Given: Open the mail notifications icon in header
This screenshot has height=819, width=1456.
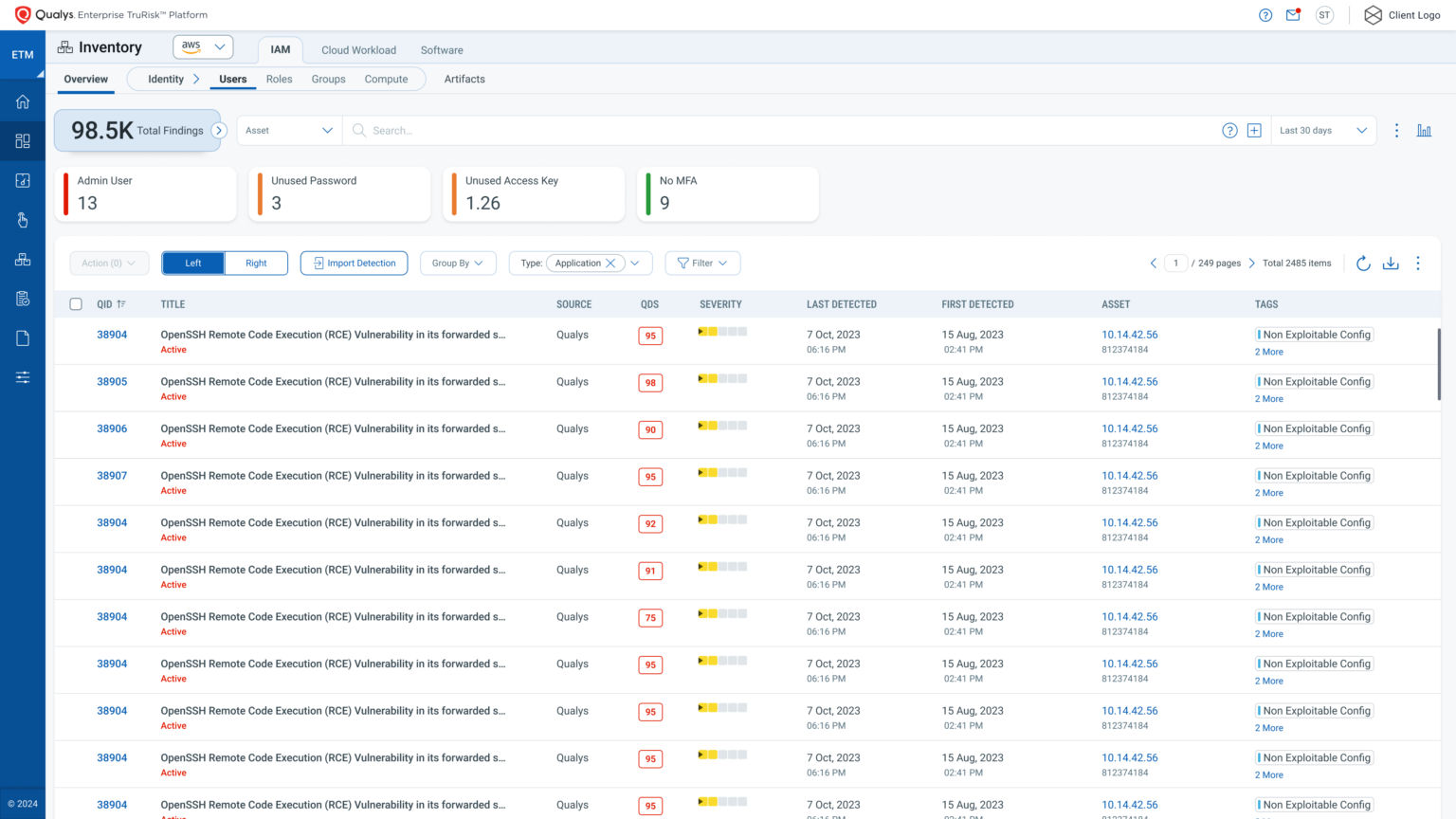Looking at the screenshot, I should (1292, 14).
